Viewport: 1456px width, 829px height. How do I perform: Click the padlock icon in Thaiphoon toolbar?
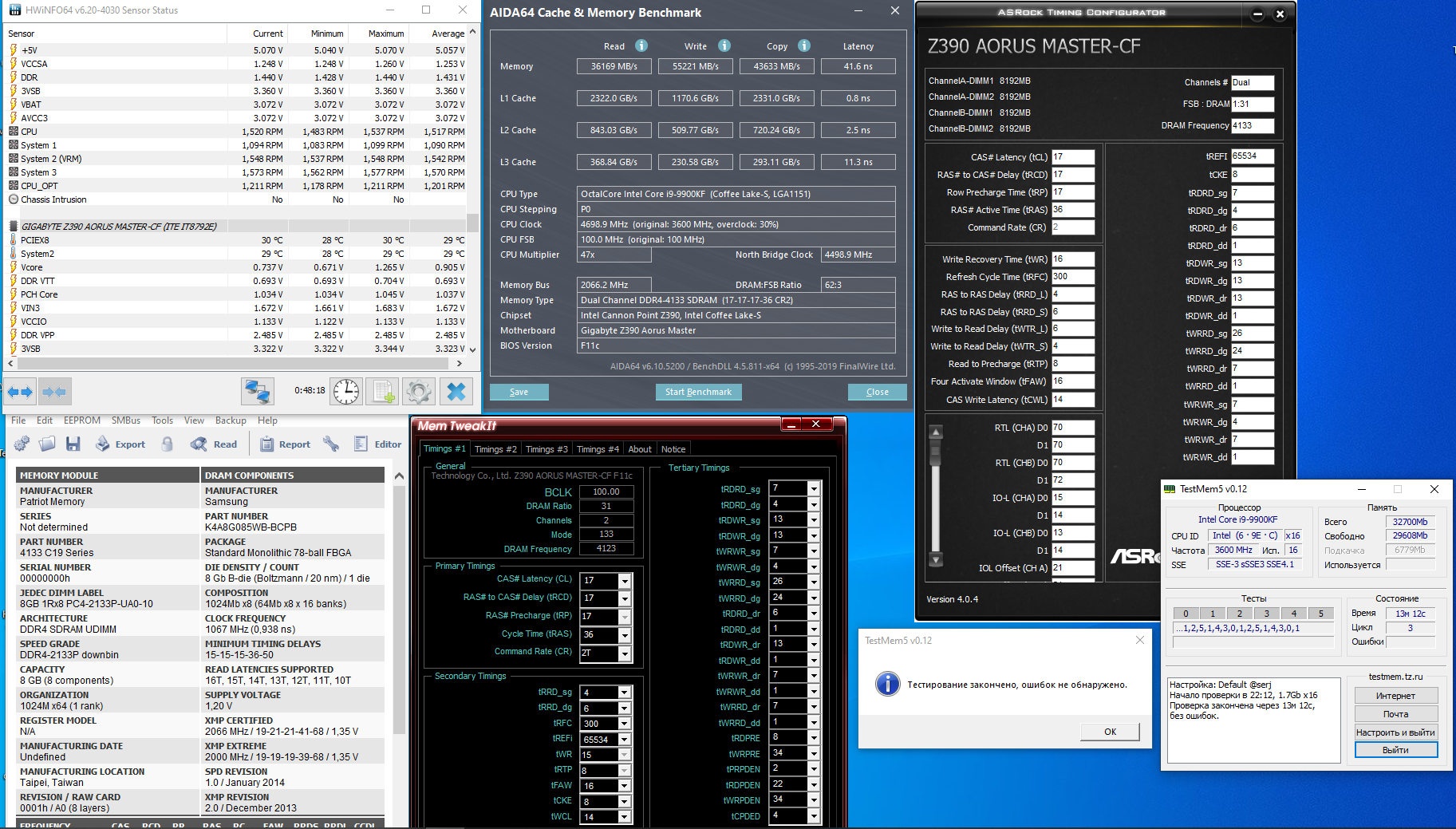pyautogui.click(x=168, y=444)
